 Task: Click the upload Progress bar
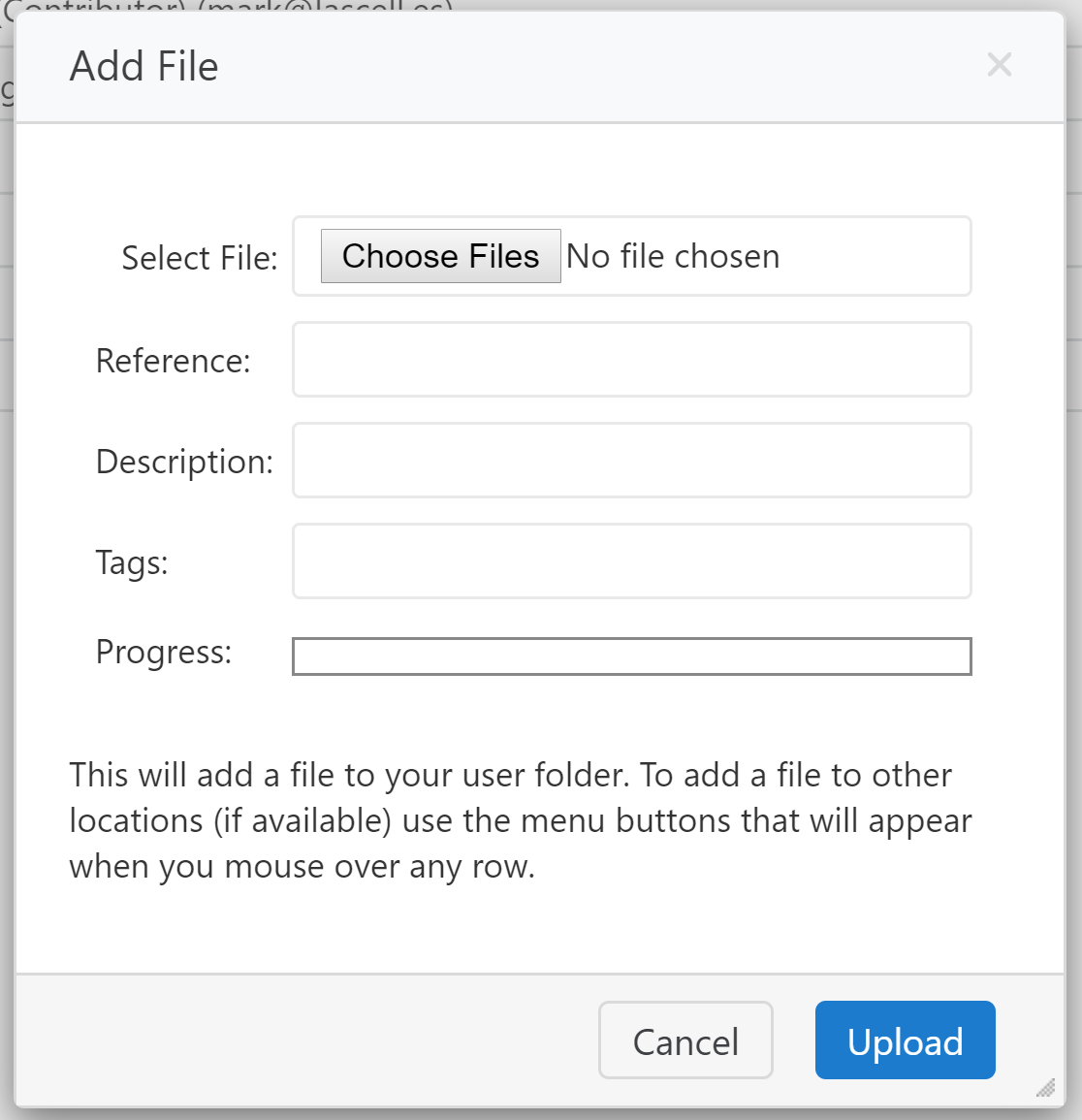(632, 656)
